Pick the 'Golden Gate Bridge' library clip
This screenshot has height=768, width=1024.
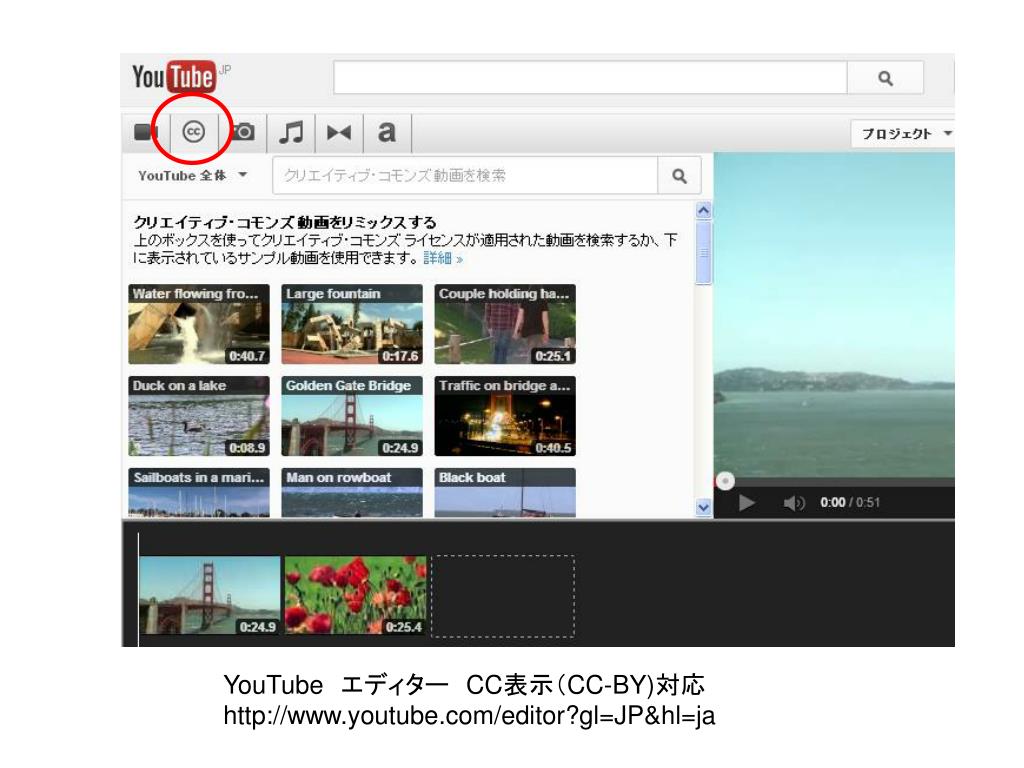pos(352,416)
